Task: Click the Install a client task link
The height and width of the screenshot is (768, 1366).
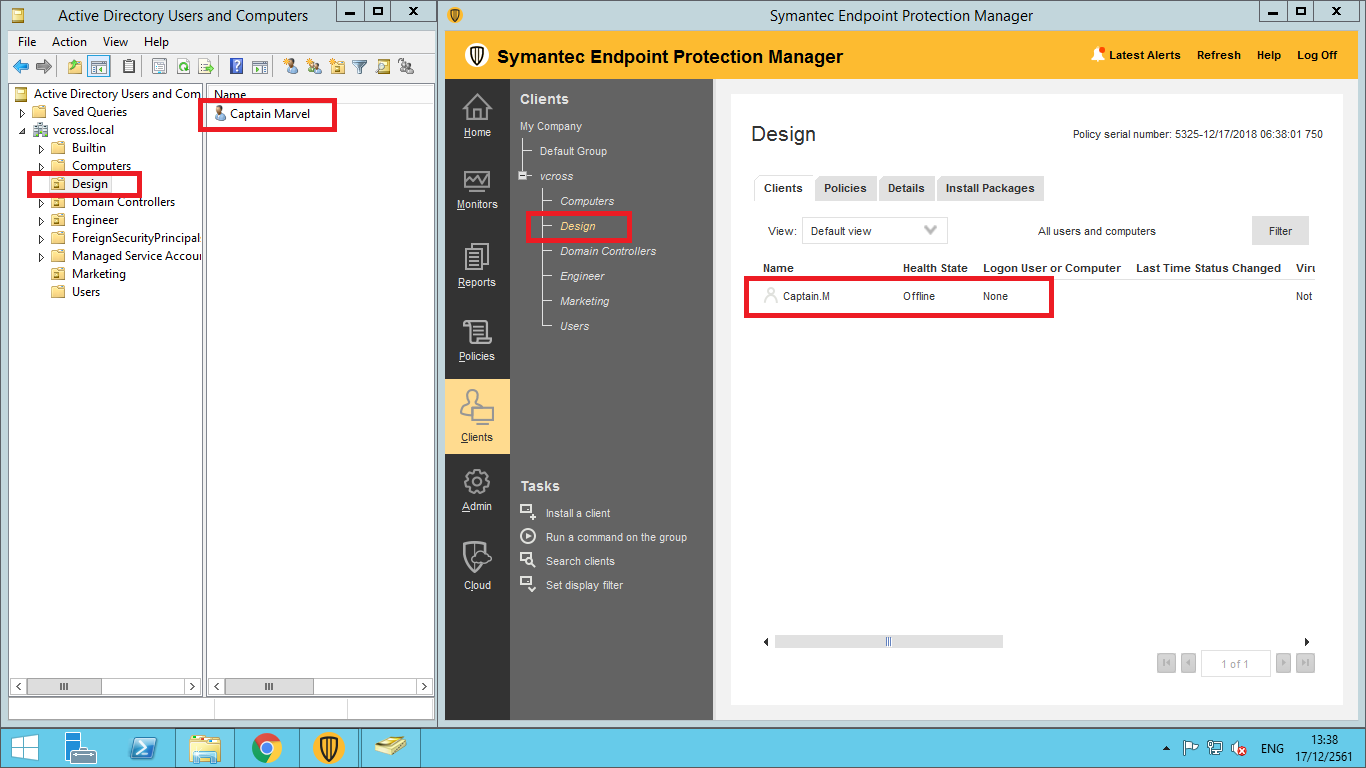Action: [x=577, y=513]
